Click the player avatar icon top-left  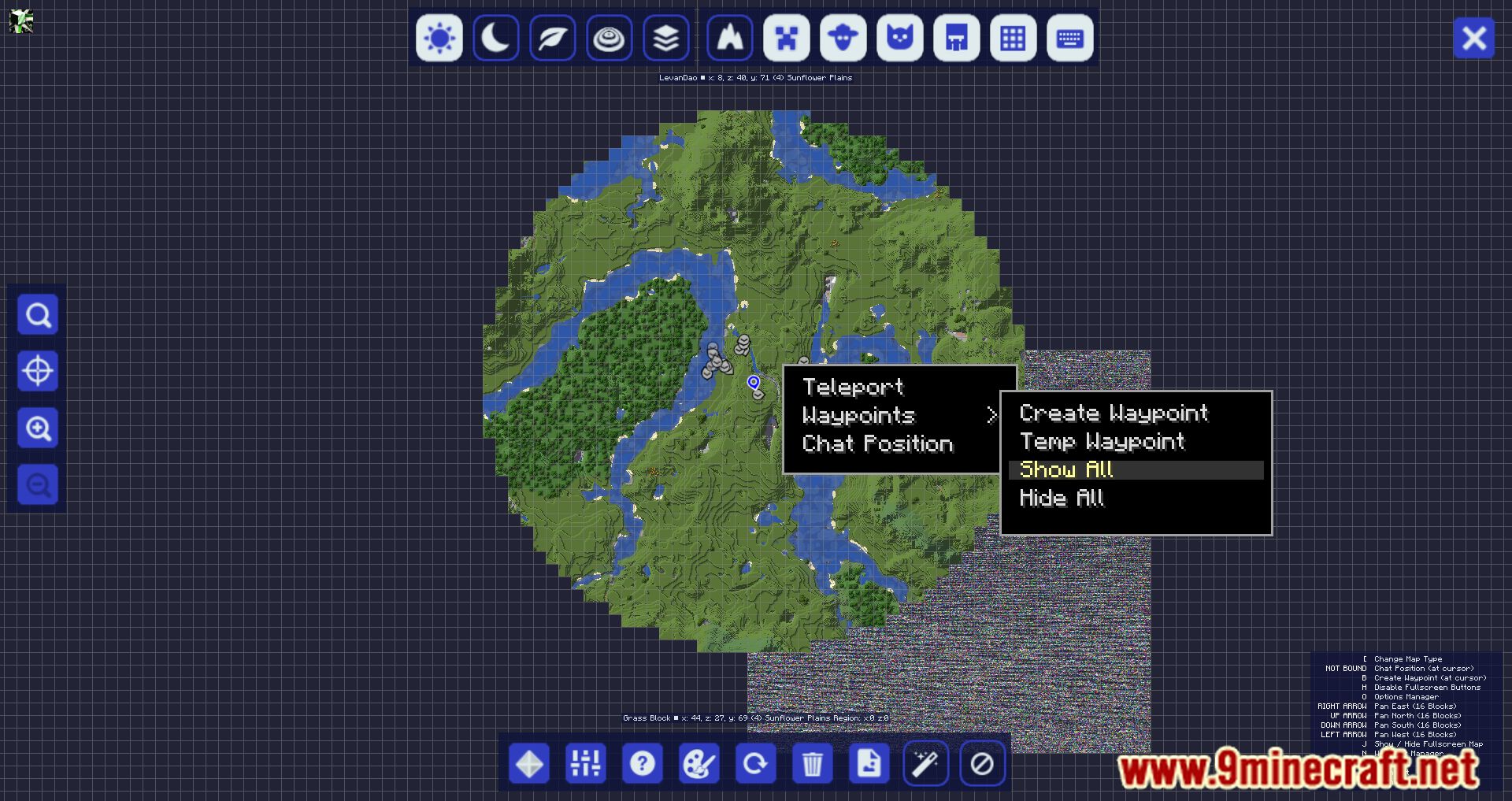(x=21, y=20)
